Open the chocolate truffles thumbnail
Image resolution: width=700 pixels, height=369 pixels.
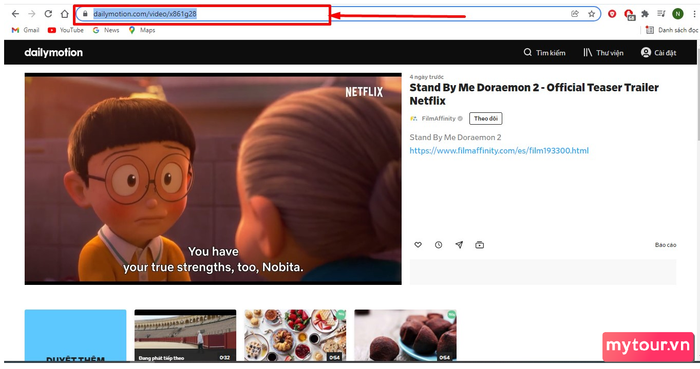point(405,335)
